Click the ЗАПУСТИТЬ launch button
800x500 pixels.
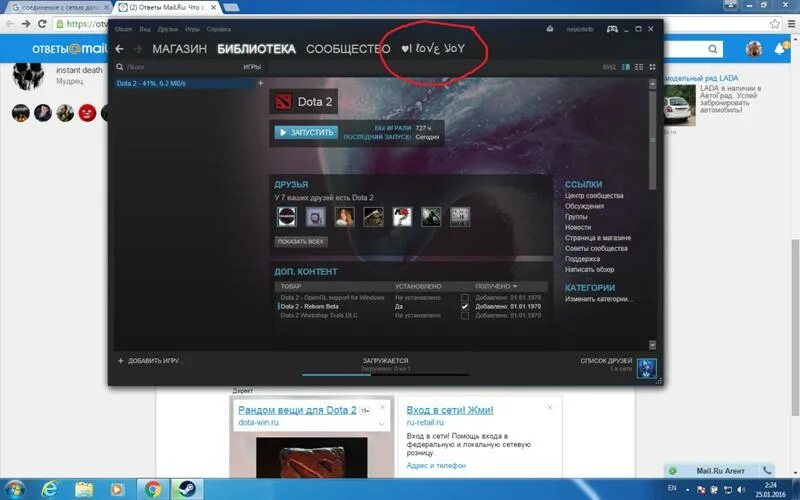tap(306, 133)
